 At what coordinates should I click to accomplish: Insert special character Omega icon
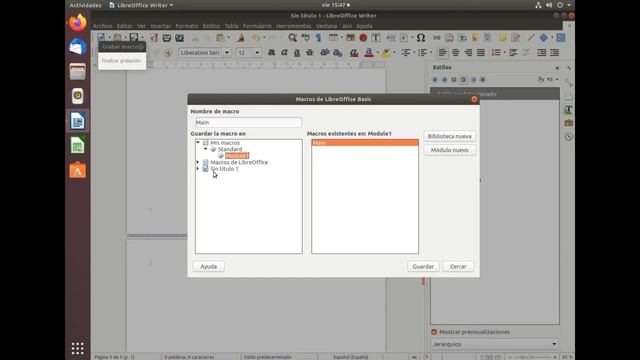[420, 38]
